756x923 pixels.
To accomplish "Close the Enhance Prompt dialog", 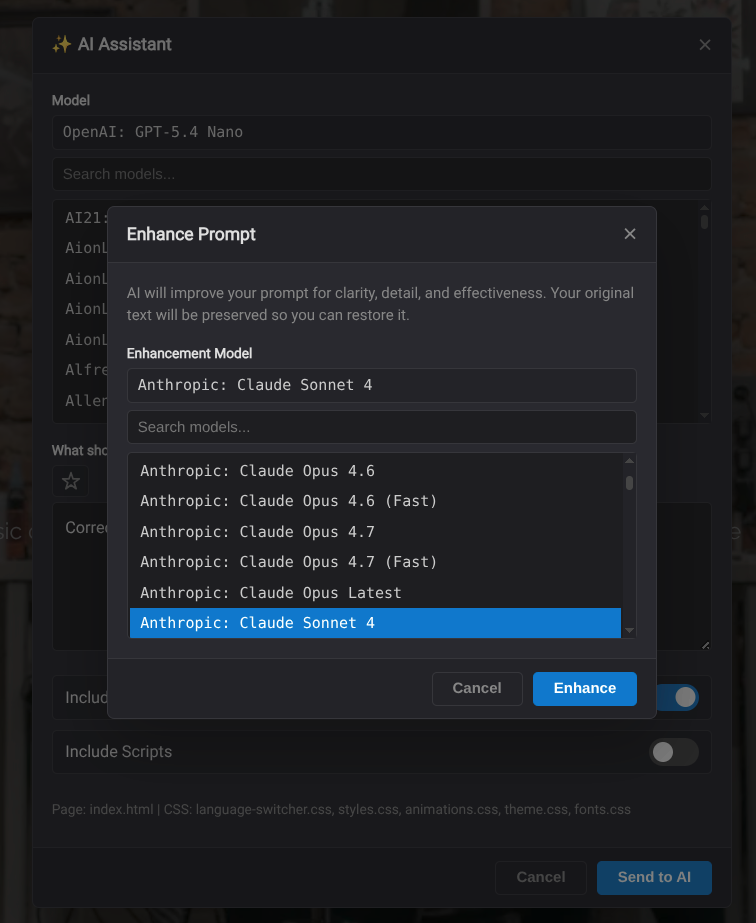I will coord(629,234).
